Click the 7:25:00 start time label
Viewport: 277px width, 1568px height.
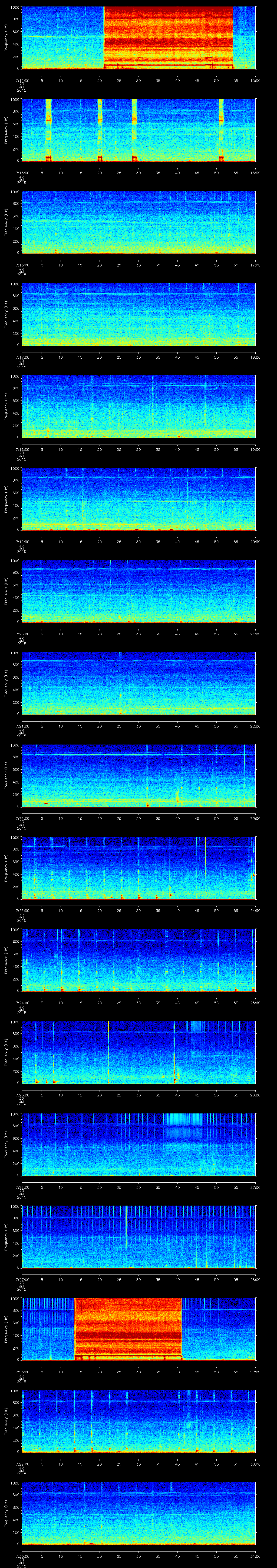tap(22, 1096)
